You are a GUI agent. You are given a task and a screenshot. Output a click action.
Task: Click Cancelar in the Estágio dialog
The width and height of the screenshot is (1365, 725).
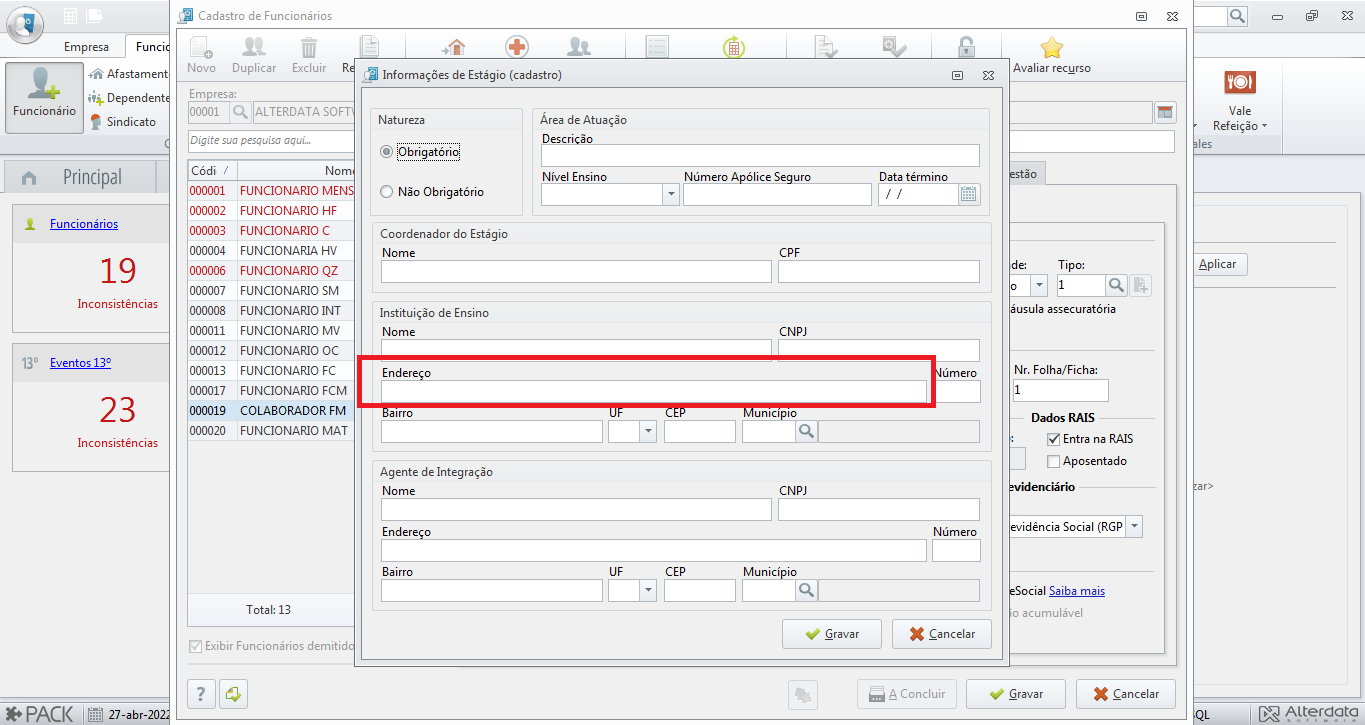941,634
